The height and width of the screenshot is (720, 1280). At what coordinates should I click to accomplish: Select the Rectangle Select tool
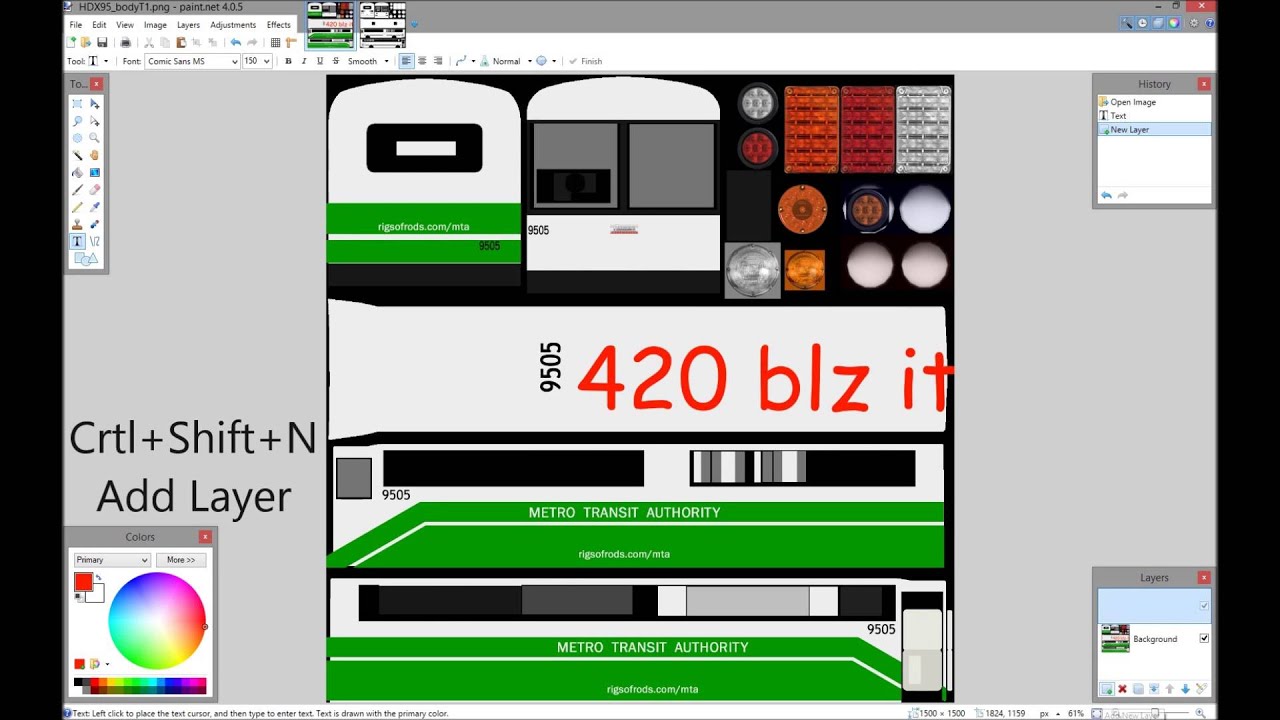click(x=77, y=104)
